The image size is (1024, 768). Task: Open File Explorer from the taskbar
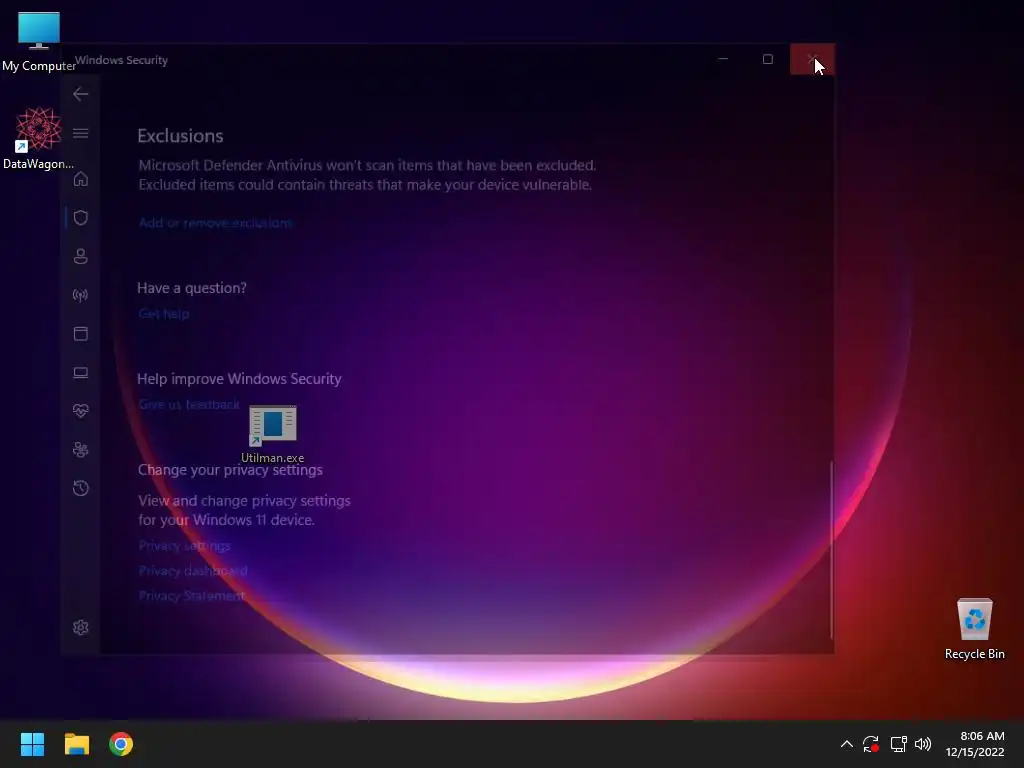[76, 744]
